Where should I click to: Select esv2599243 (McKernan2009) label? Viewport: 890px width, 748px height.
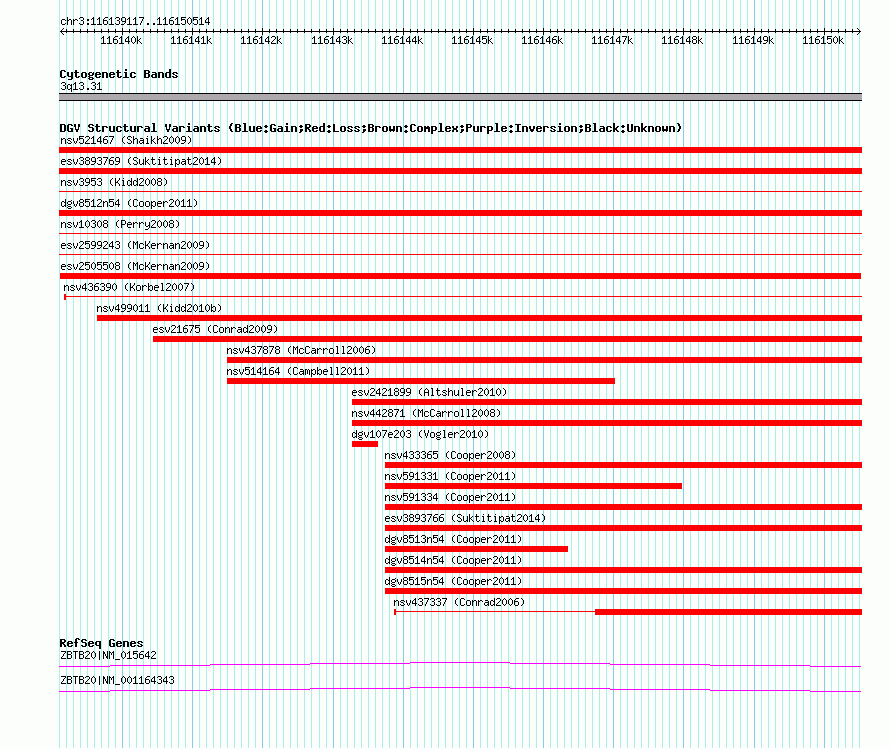pyautogui.click(x=135, y=245)
